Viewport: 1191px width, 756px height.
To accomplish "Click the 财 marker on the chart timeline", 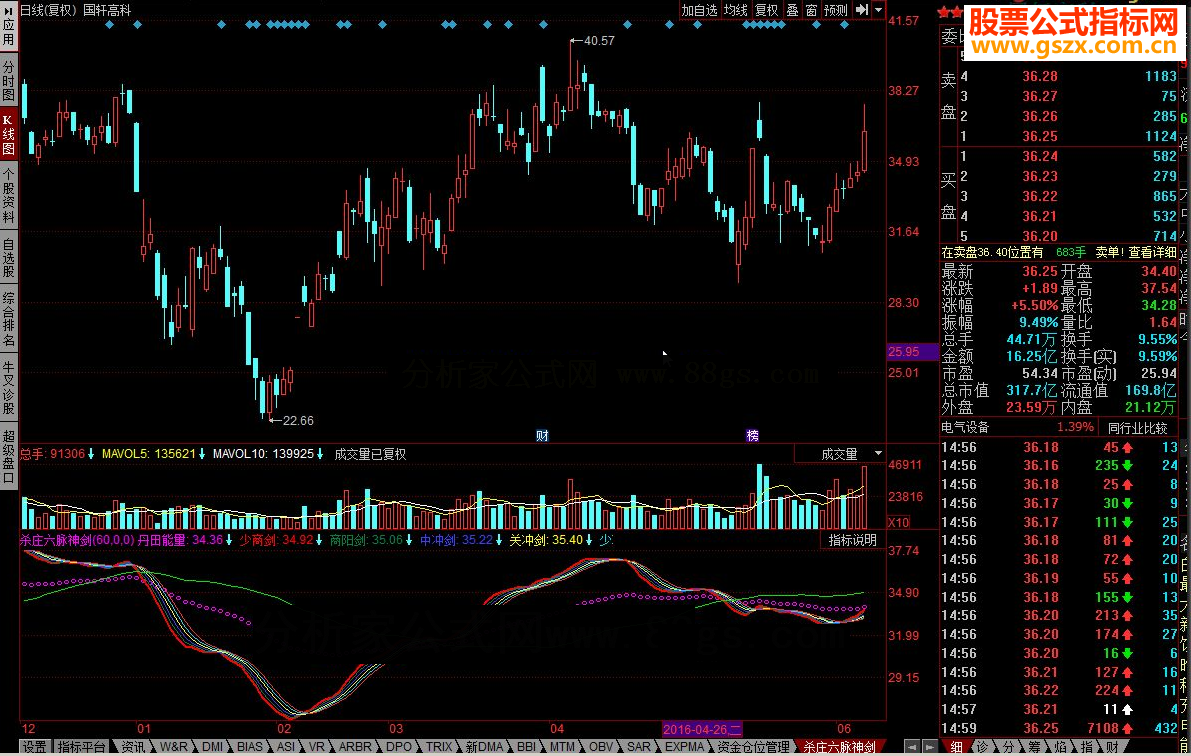I will (542, 435).
